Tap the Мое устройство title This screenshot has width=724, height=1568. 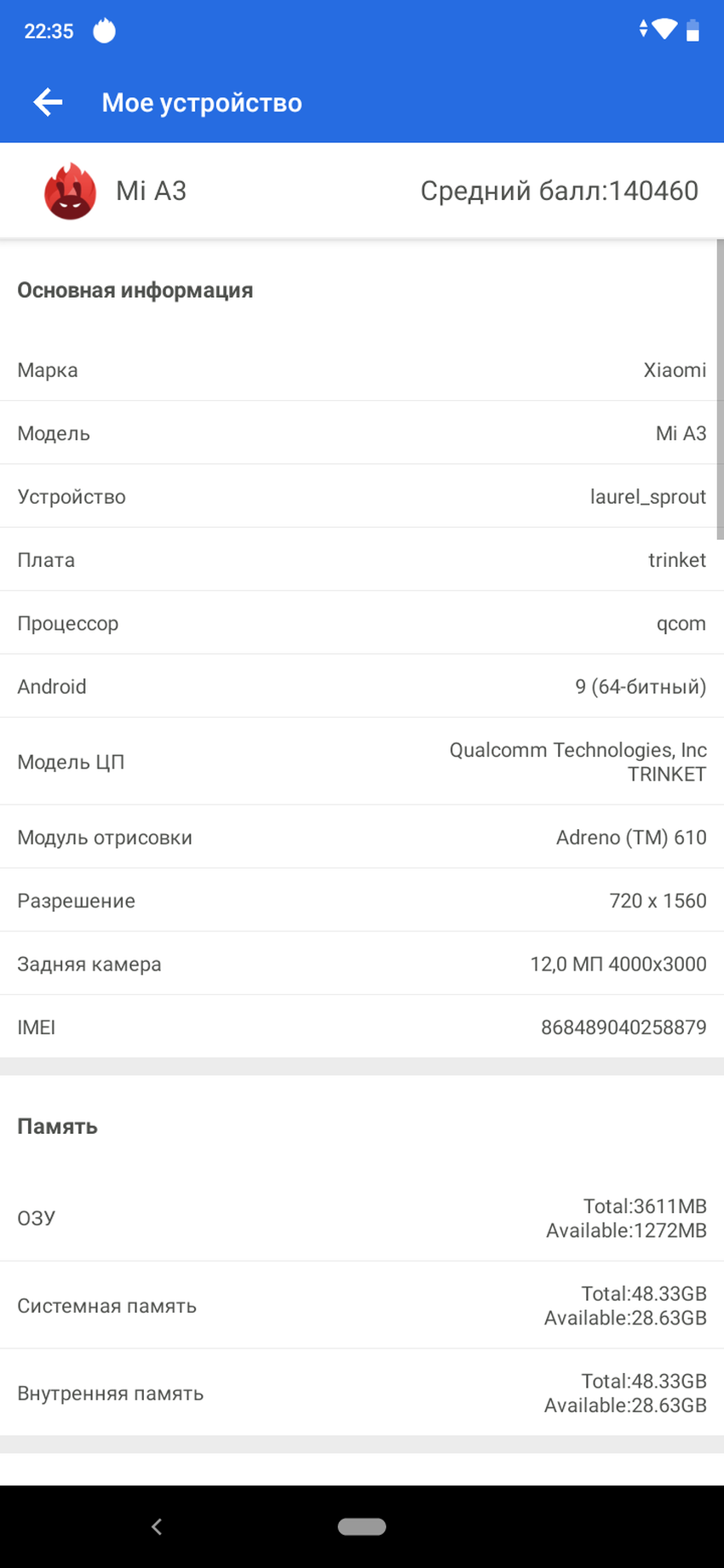pos(202,103)
